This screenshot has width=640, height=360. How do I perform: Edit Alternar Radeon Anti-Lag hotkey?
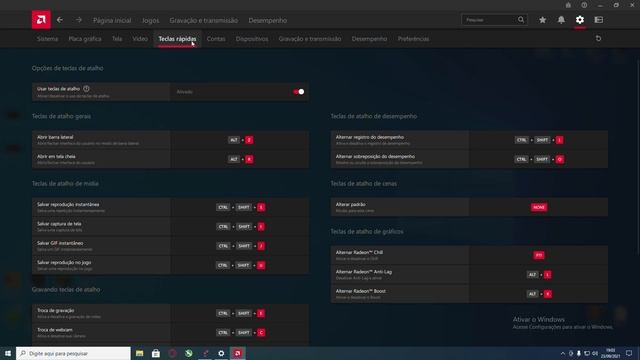pos(539,275)
